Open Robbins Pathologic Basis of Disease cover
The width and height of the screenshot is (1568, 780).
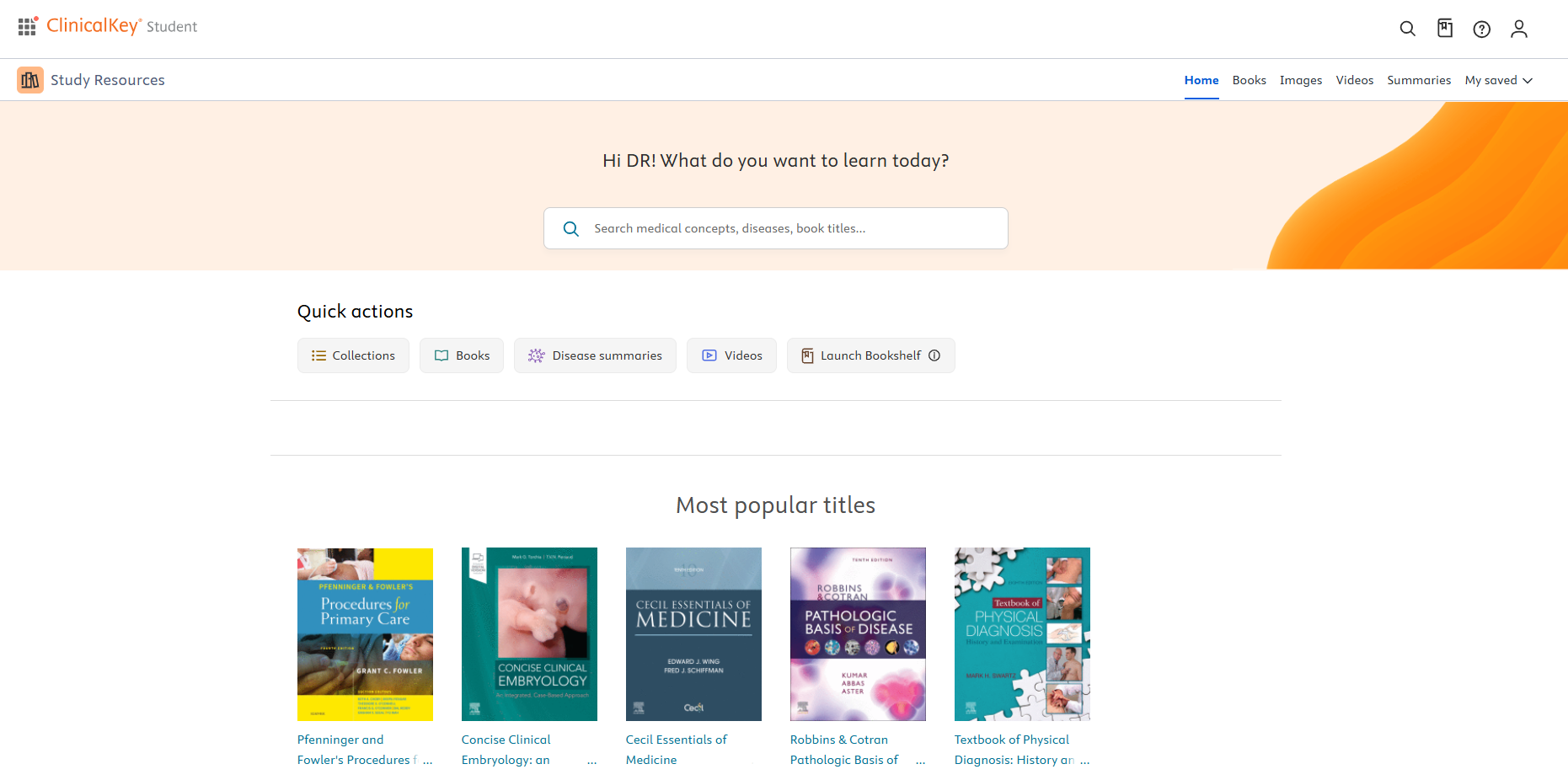[x=858, y=634]
